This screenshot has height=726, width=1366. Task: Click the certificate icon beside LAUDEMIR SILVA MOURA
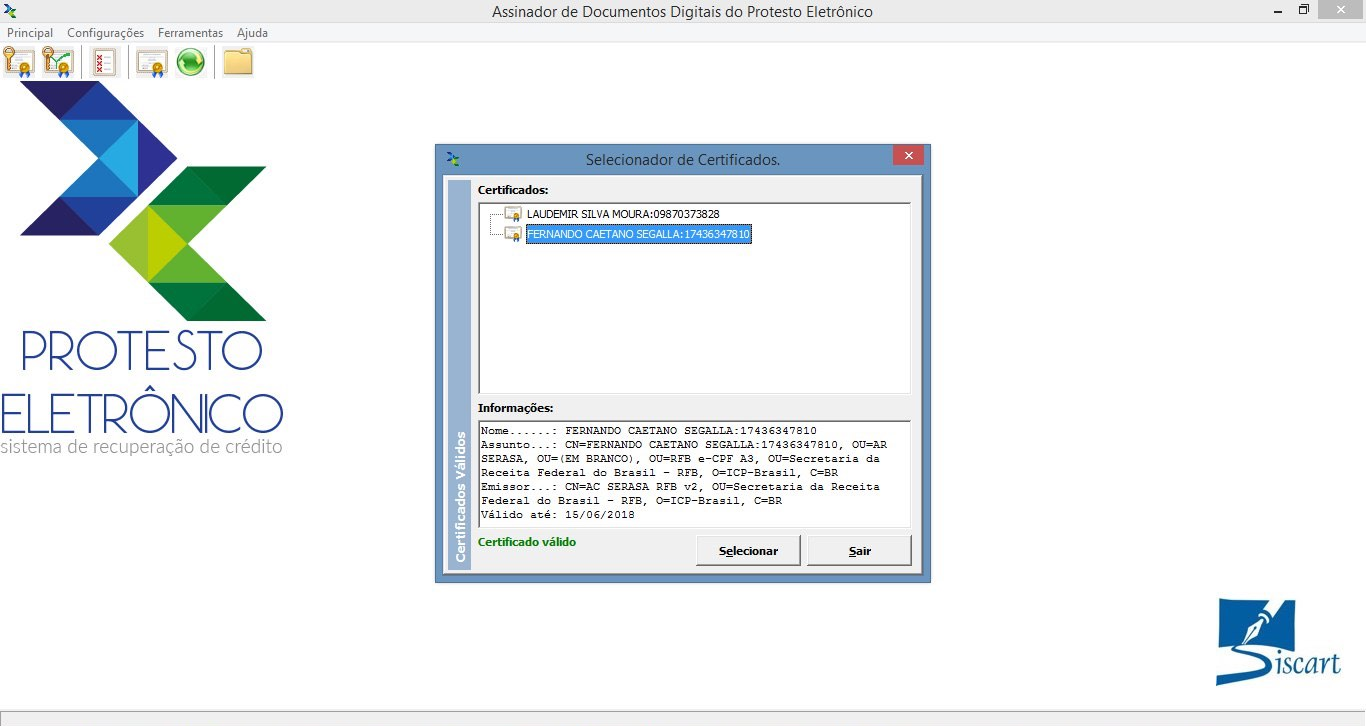pos(513,214)
